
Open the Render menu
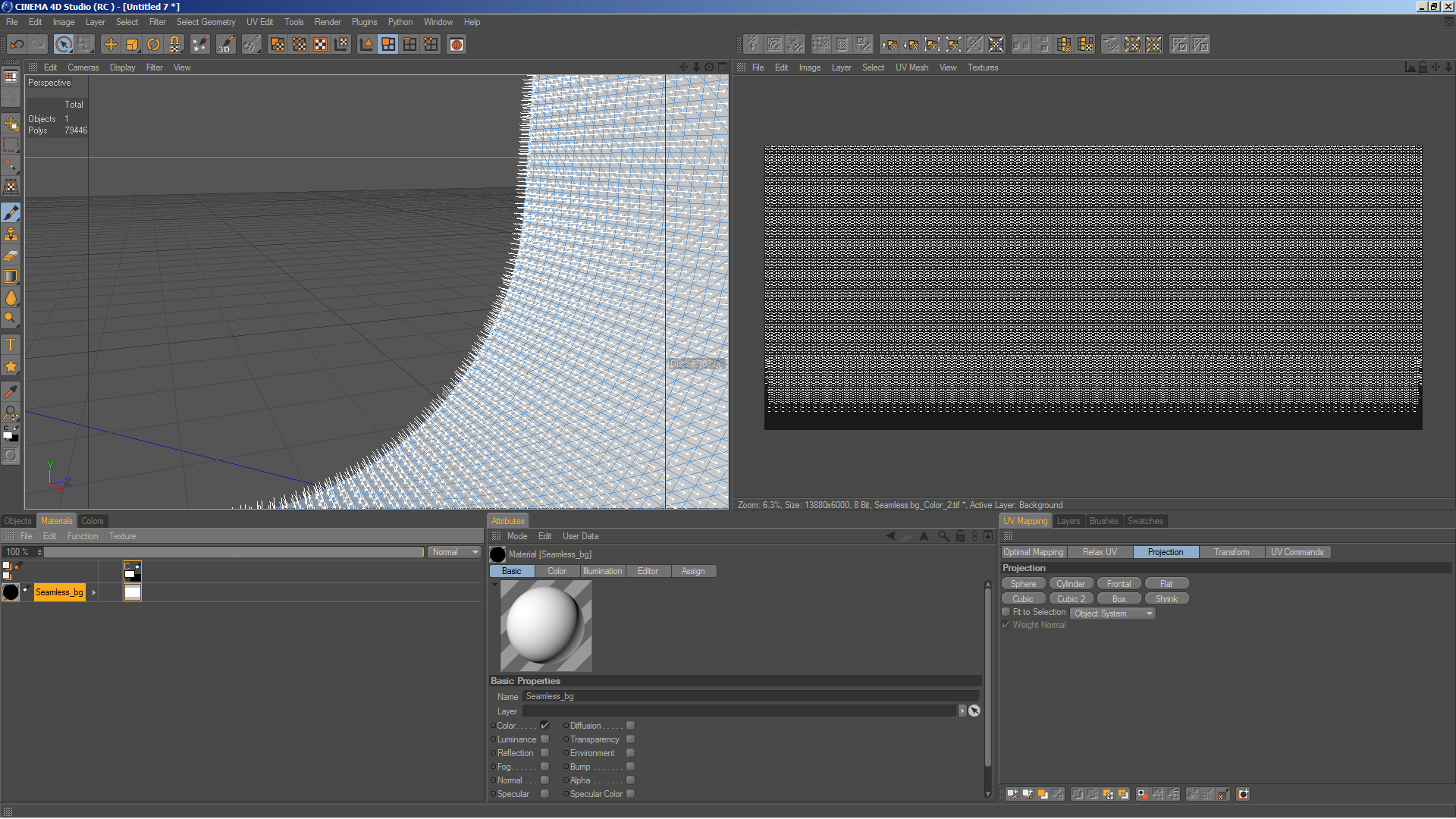[x=328, y=22]
